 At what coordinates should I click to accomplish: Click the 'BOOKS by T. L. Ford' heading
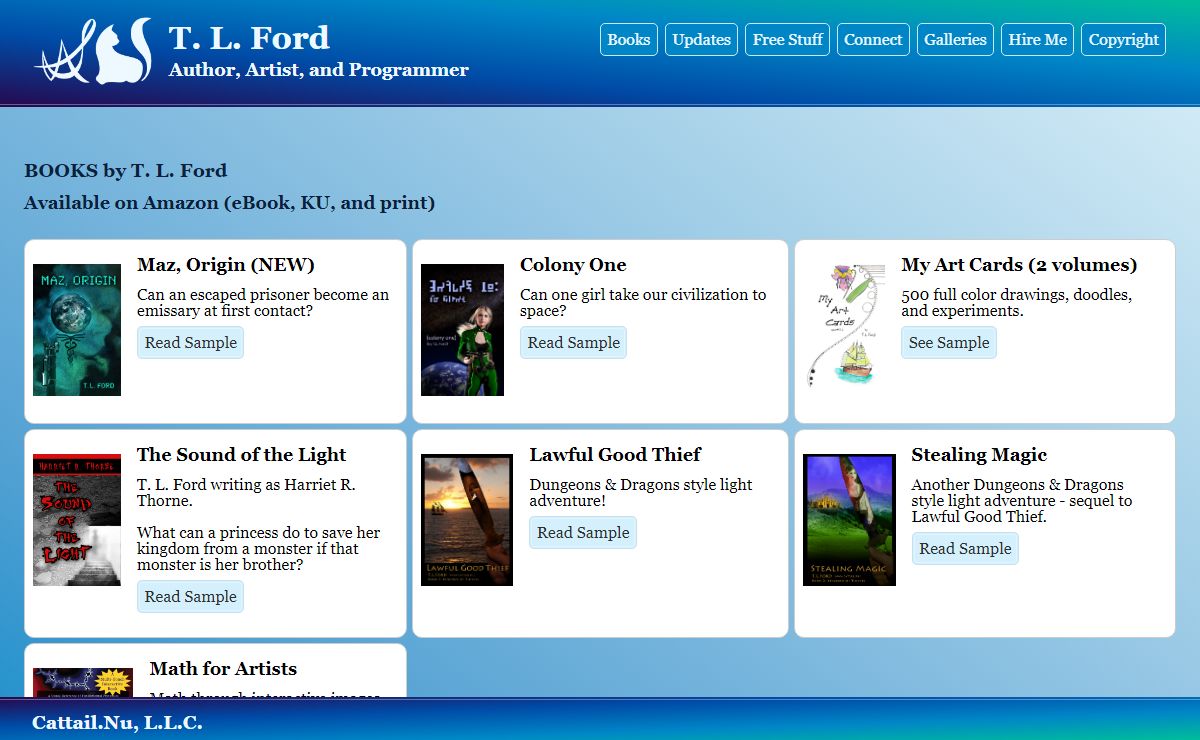(x=126, y=171)
